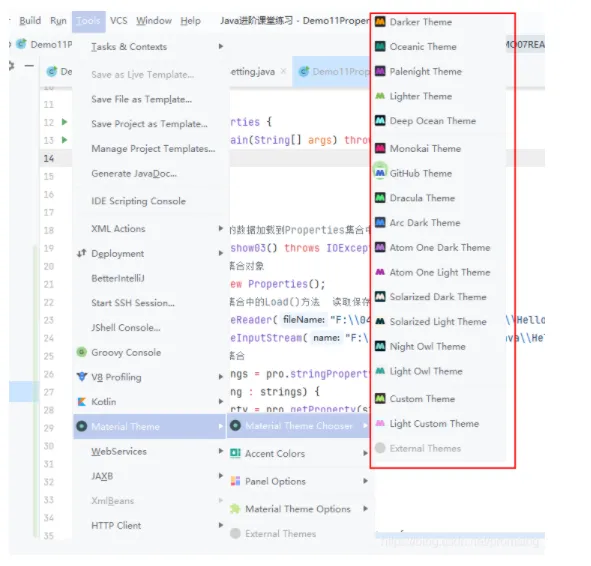Select the Darker Theme icon
The height and width of the screenshot is (566, 591).
380,22
